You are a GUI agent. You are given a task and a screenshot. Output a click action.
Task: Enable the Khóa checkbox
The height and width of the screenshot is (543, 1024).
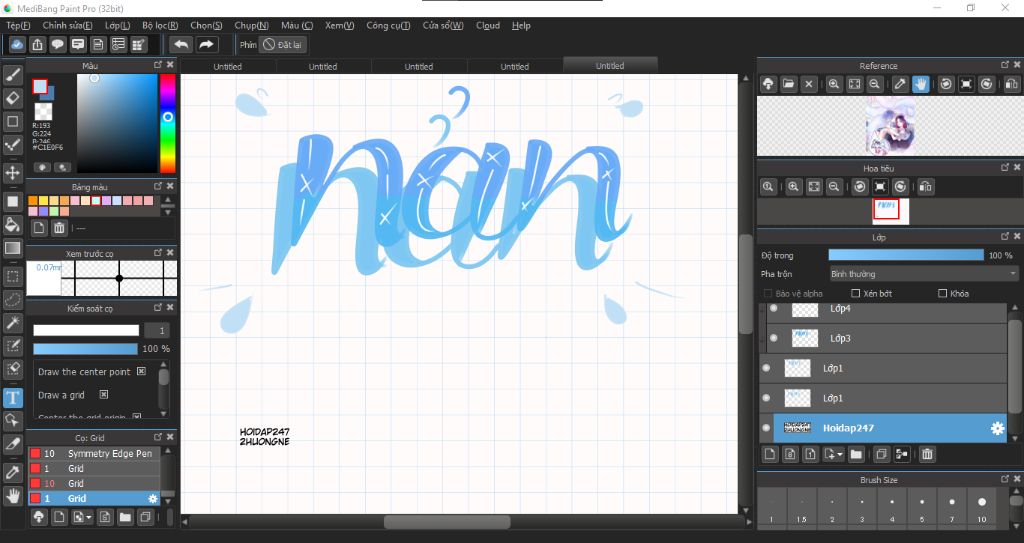942,293
